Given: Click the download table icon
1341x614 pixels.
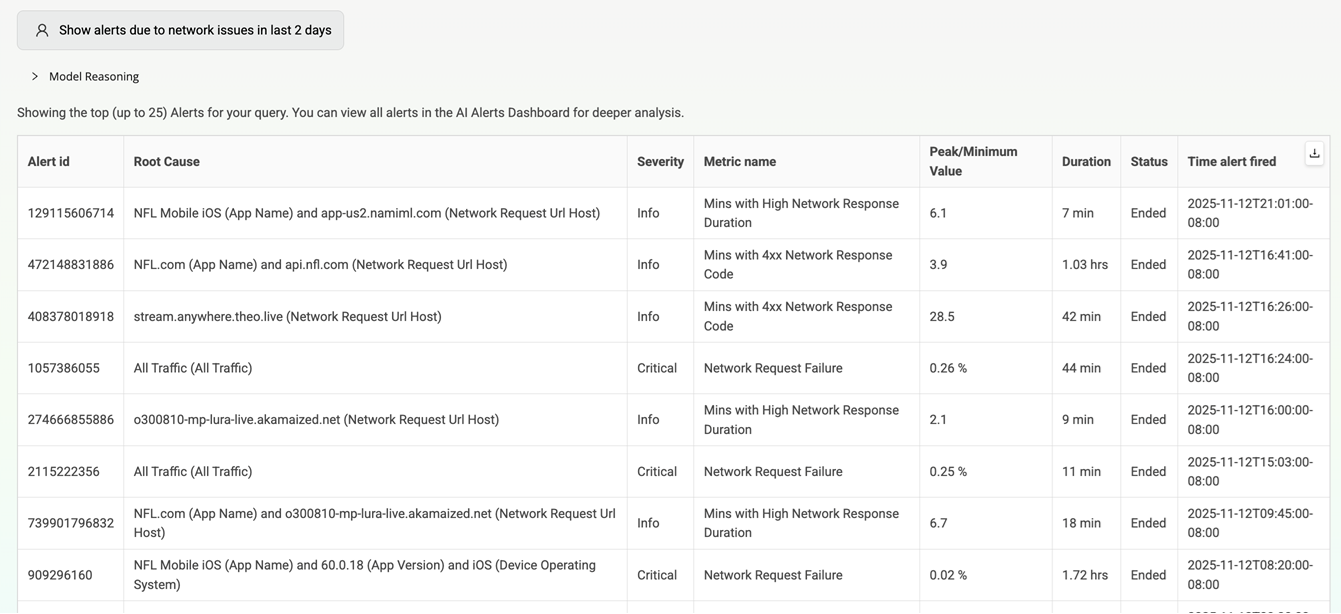Looking at the screenshot, I should (x=1314, y=153).
